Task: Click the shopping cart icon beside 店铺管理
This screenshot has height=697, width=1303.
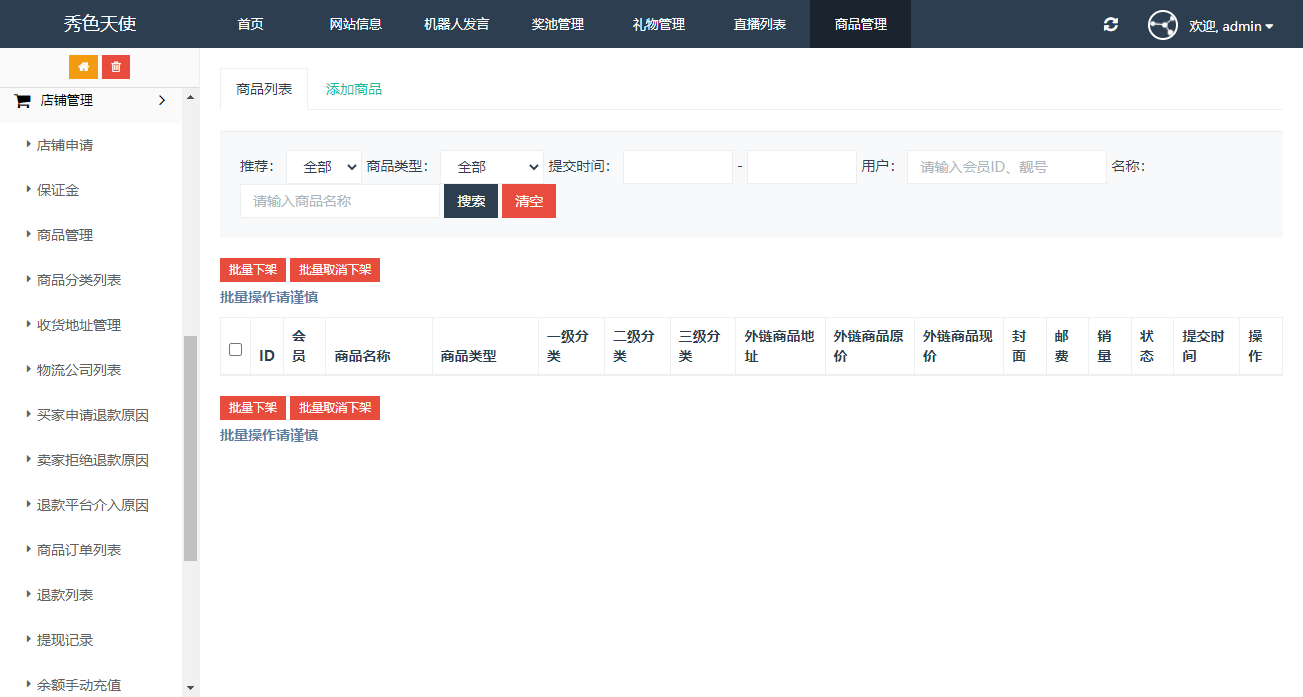Action: [x=22, y=101]
